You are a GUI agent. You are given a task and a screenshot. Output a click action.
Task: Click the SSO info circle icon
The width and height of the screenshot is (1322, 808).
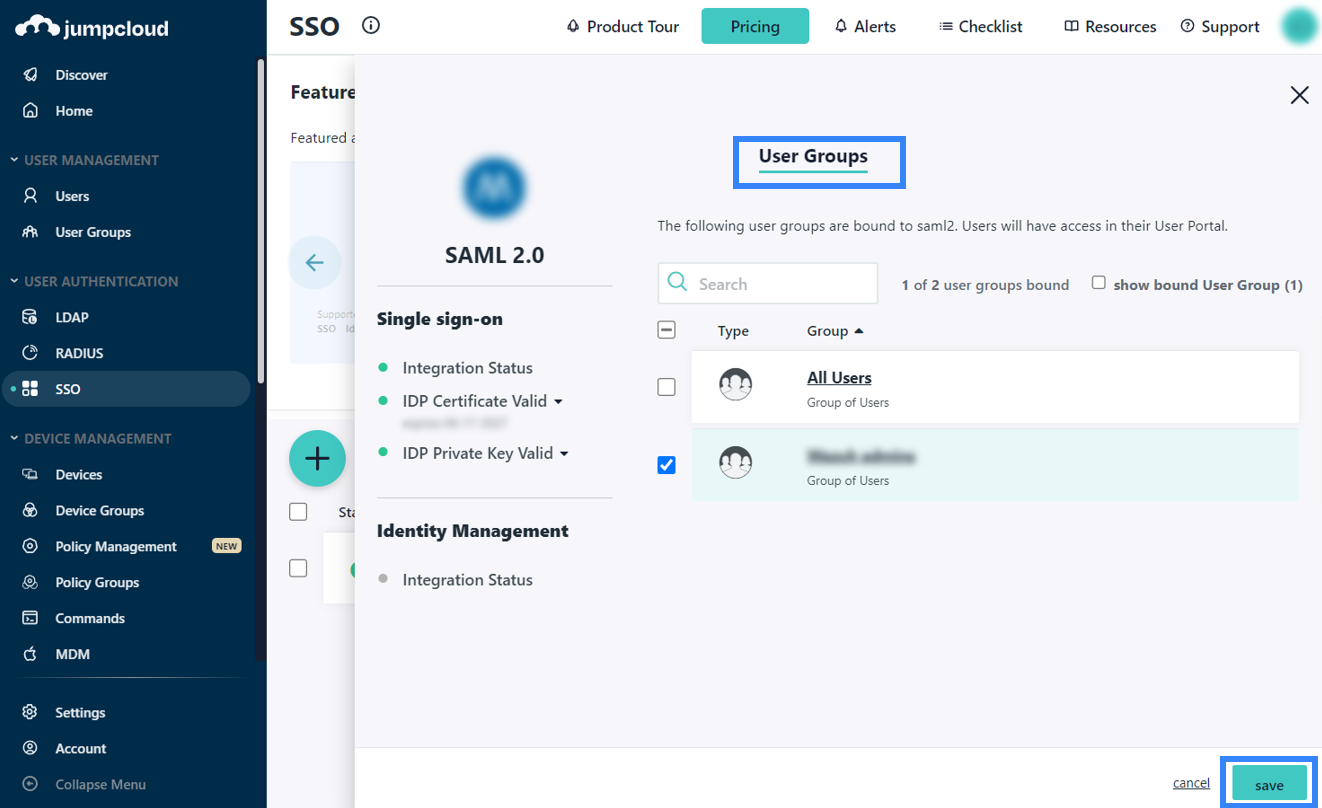coord(371,26)
